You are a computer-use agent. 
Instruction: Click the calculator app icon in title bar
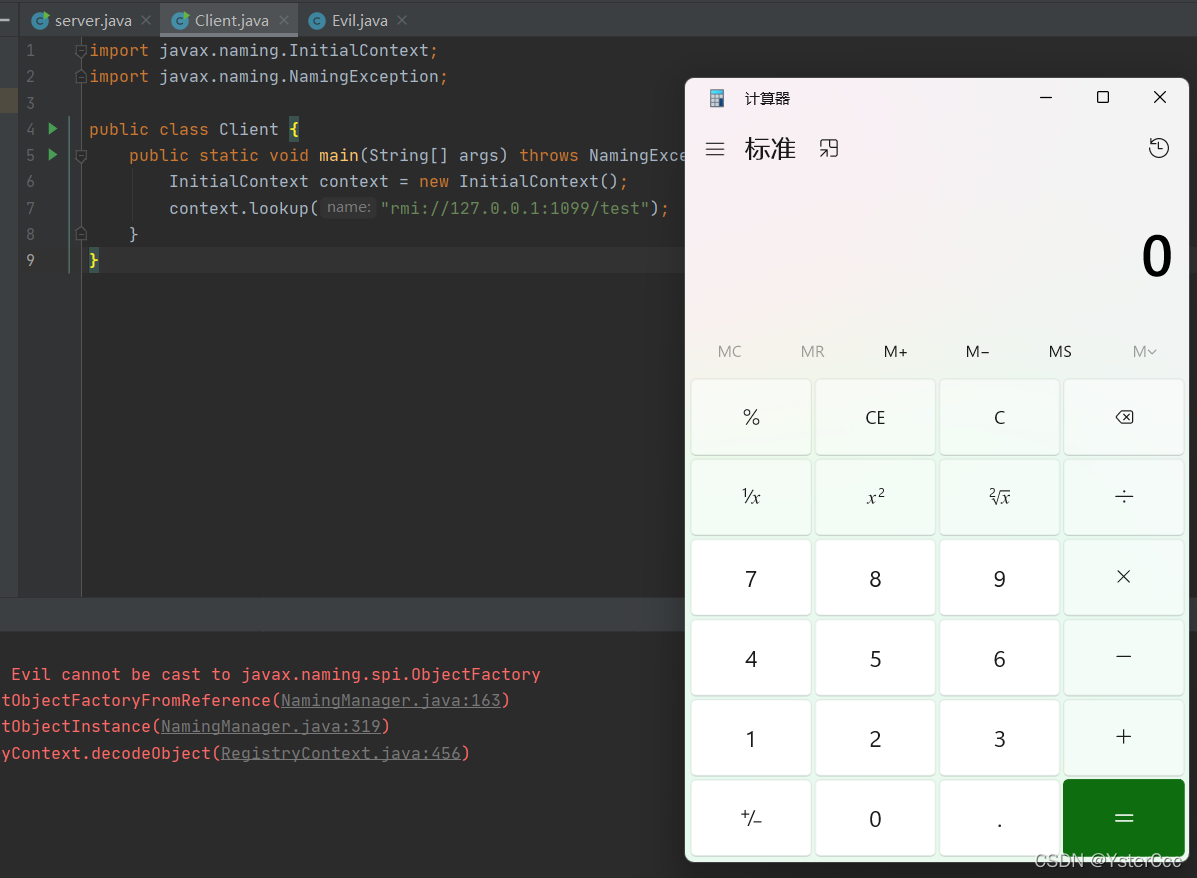717,98
